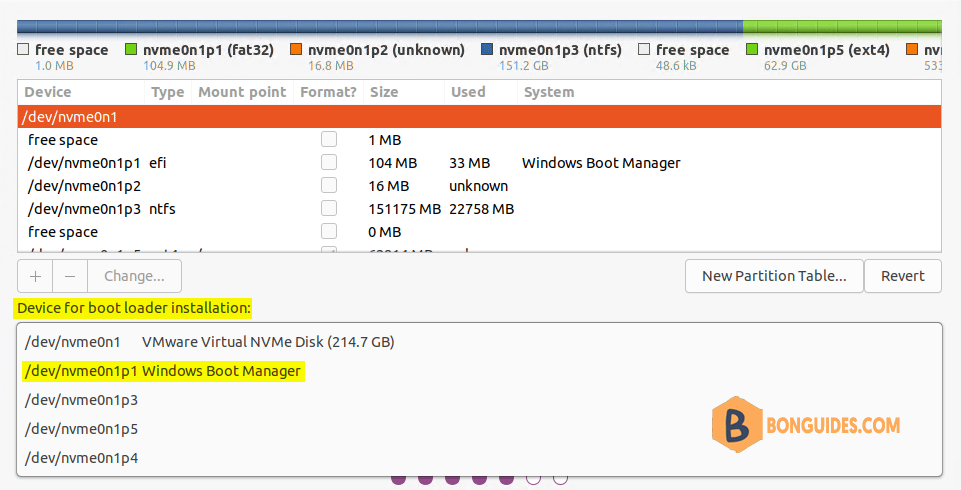
Task: Select /dev/nvme0n1p1 Windows Boot Manager boot device
Action: tap(162, 371)
